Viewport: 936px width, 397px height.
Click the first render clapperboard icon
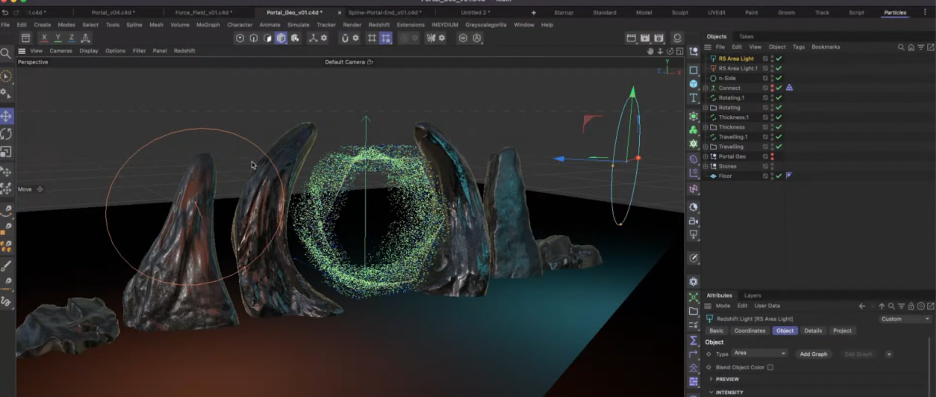click(x=631, y=38)
